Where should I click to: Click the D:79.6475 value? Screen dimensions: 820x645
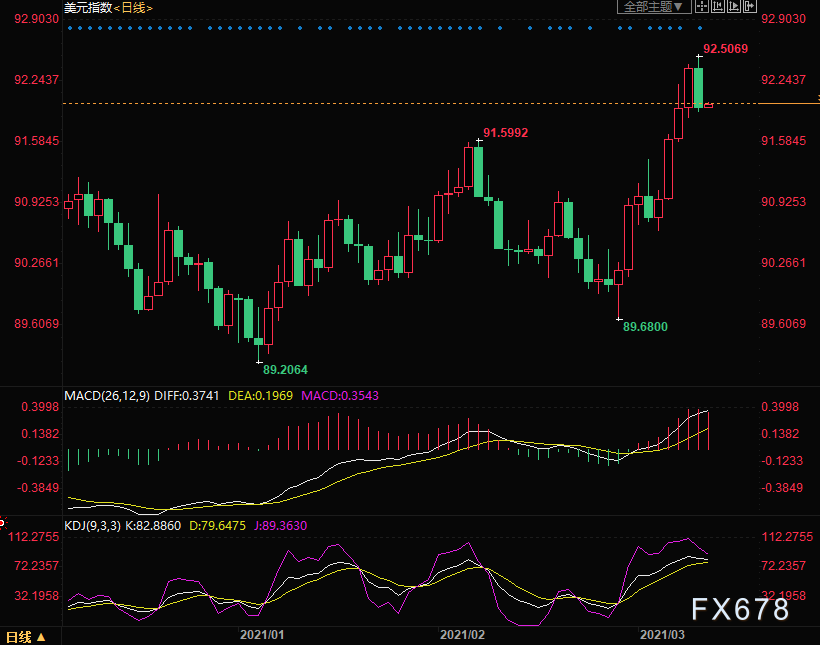pos(217,526)
